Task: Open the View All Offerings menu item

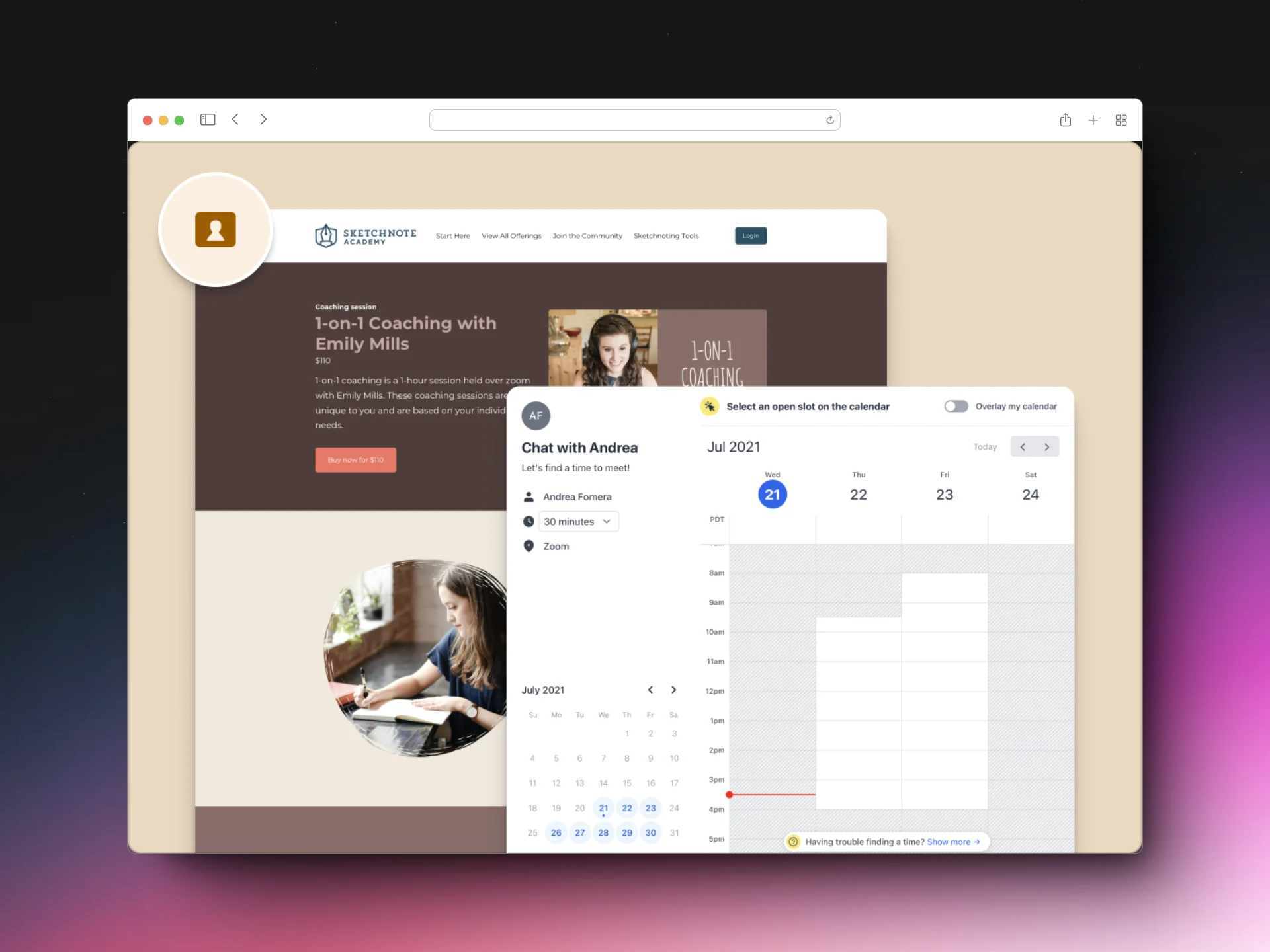Action: pyautogui.click(x=510, y=235)
